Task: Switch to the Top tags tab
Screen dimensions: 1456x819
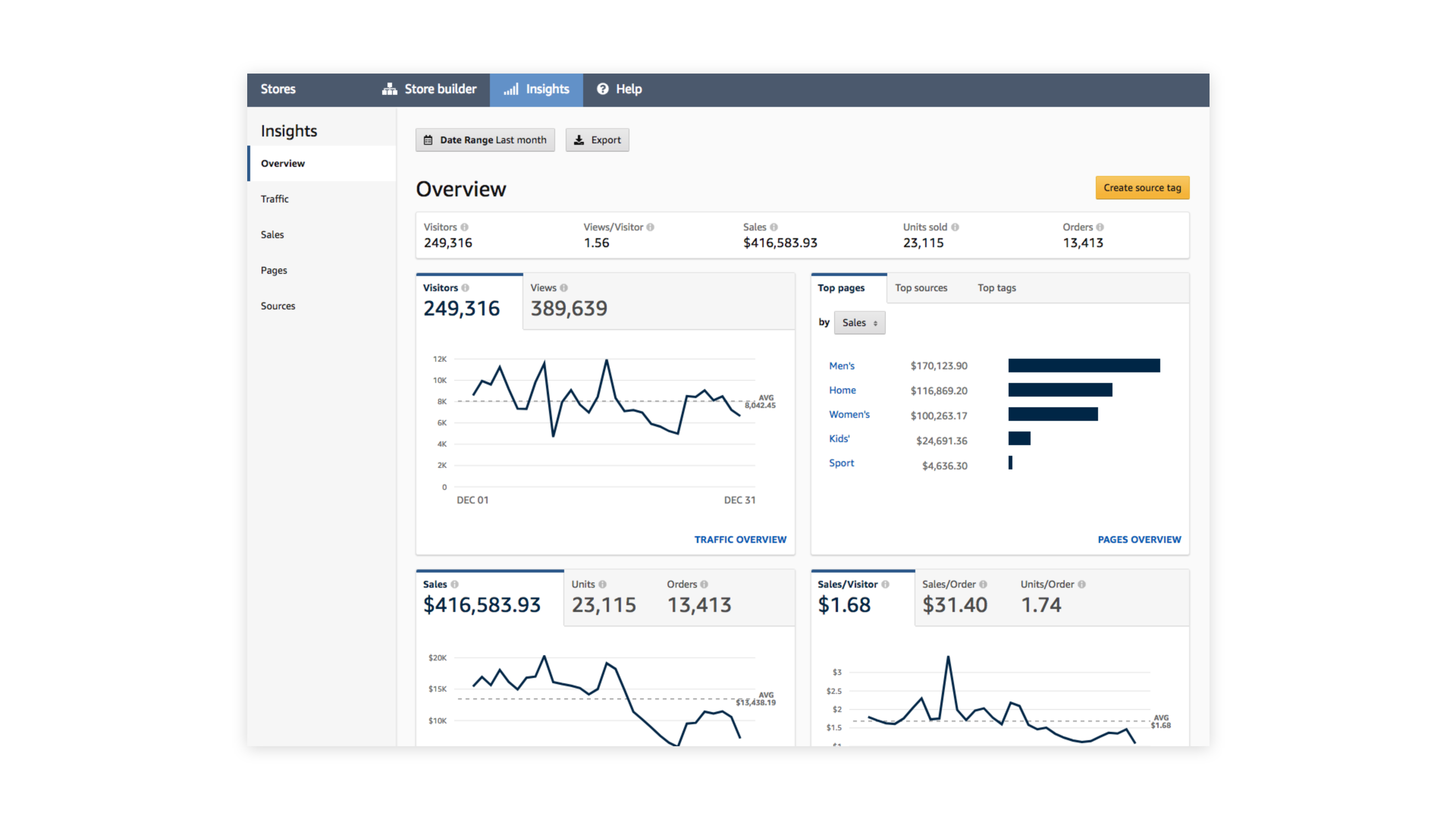Action: (996, 288)
